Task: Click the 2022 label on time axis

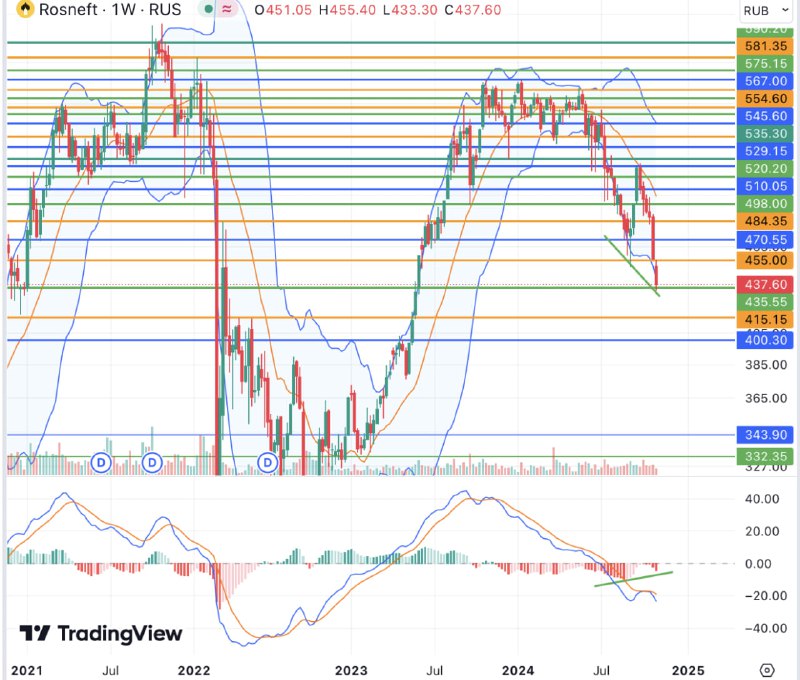Action: 194,670
